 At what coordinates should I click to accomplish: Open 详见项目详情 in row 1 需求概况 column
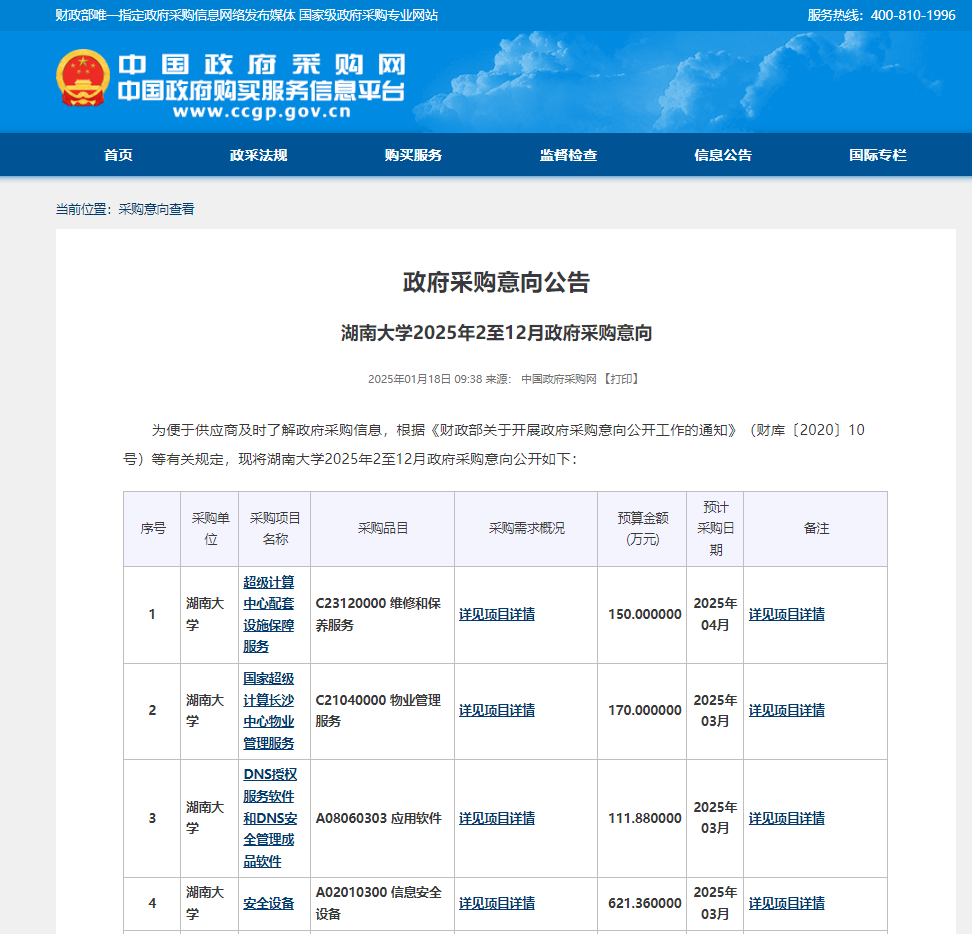[497, 614]
